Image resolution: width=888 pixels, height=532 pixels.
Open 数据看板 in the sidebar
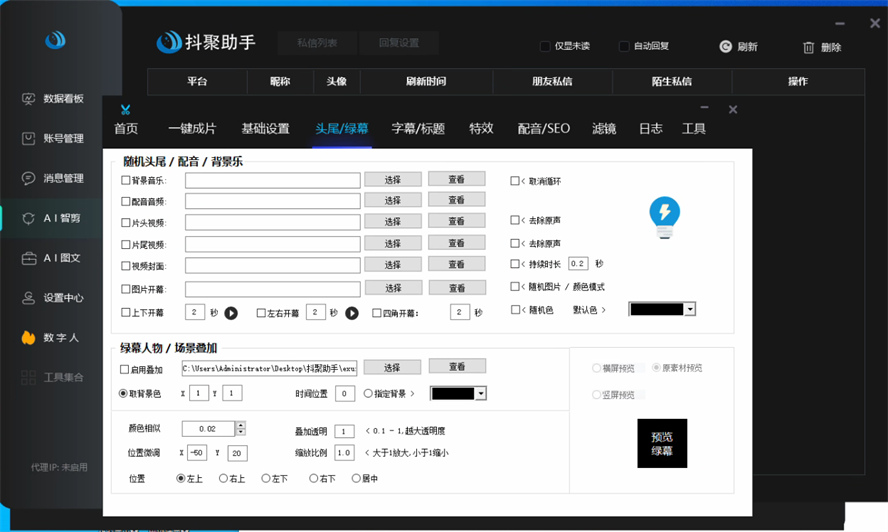(53, 99)
